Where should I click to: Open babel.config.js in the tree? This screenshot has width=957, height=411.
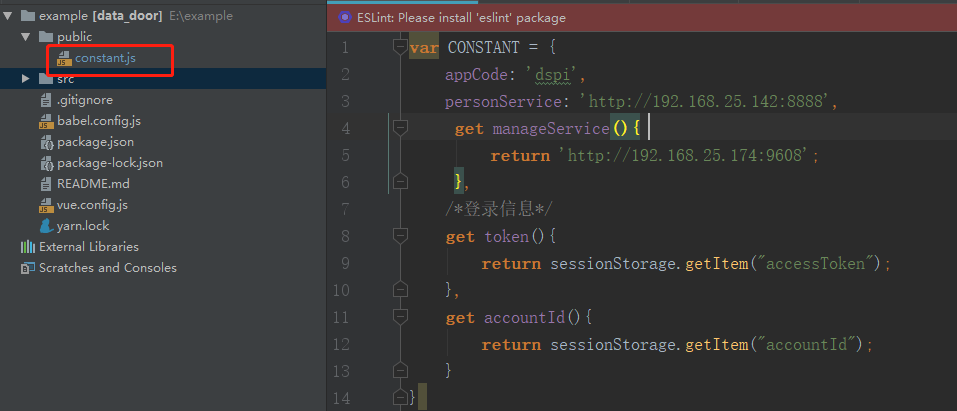pyautogui.click(x=99, y=121)
